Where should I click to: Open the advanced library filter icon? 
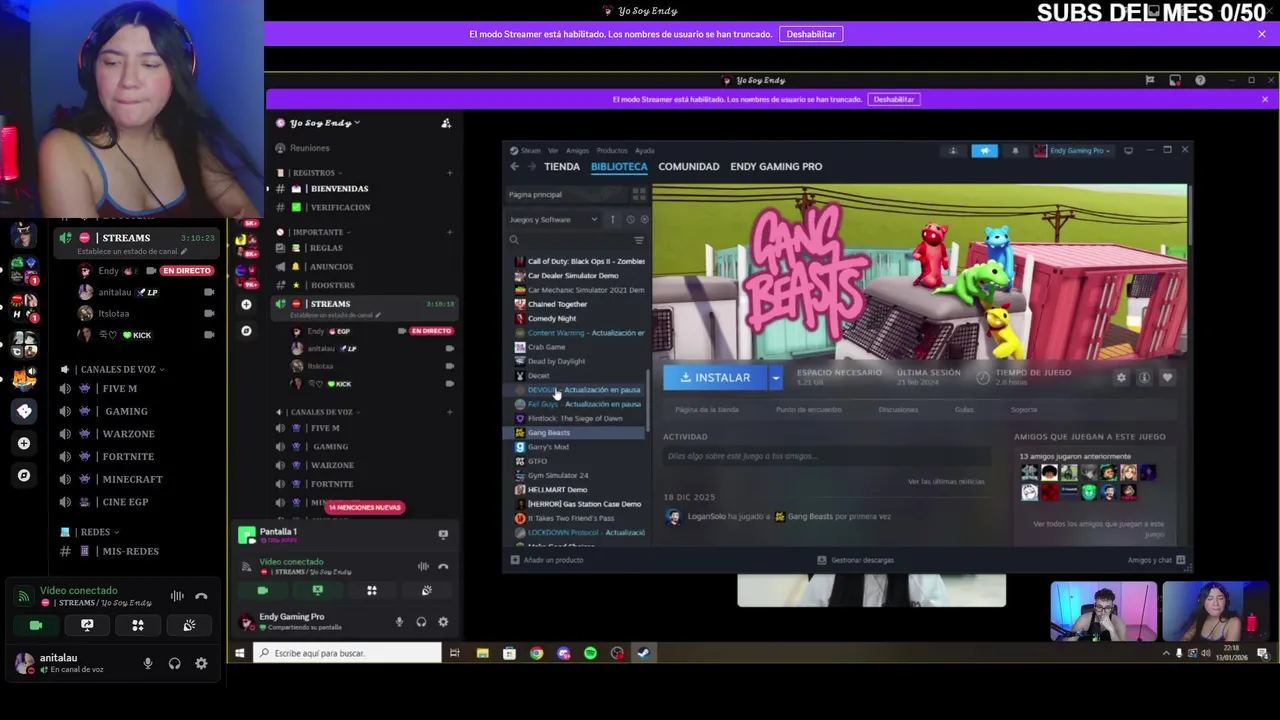pos(639,240)
